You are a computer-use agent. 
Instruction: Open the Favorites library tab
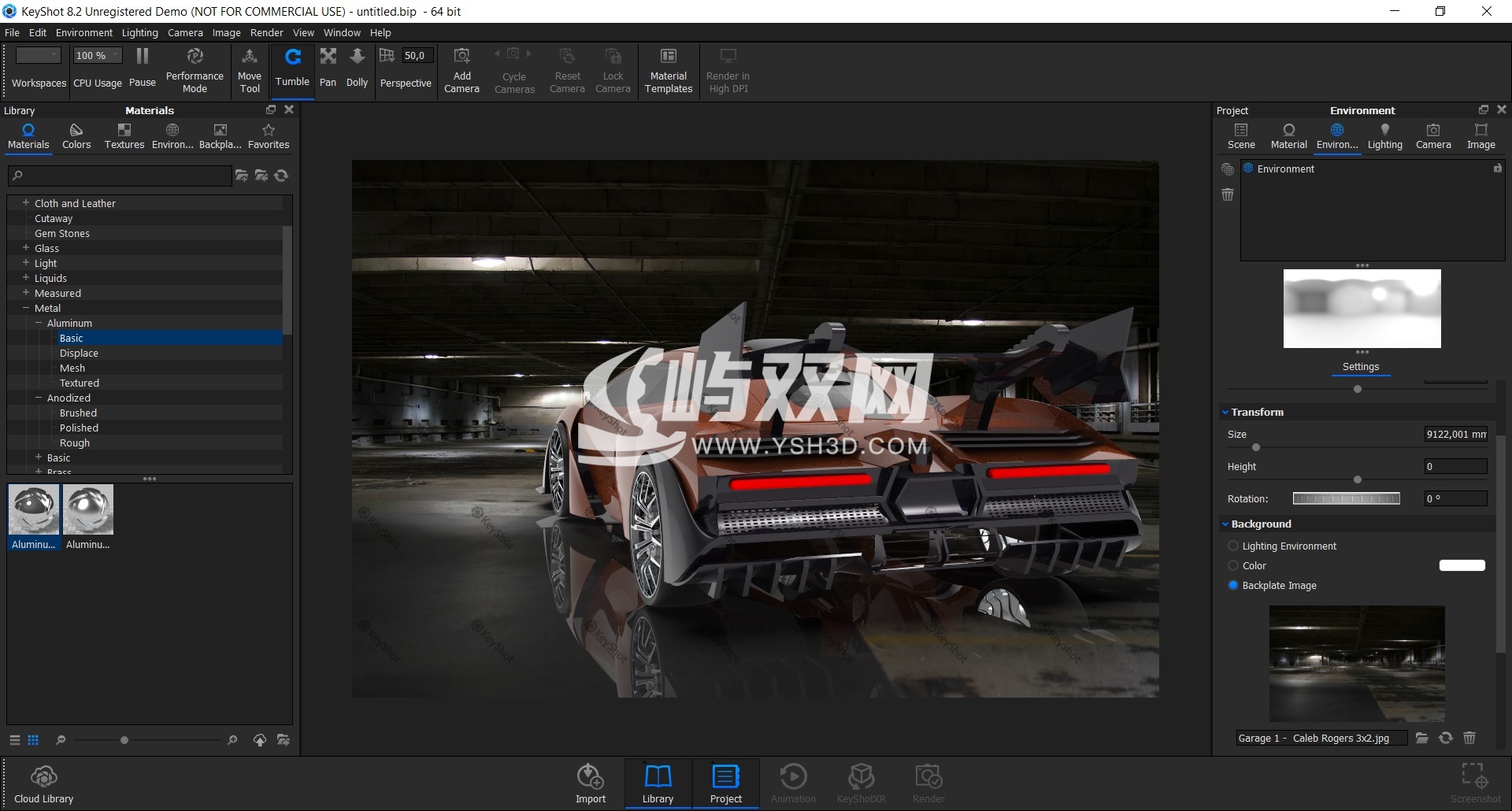tap(269, 135)
